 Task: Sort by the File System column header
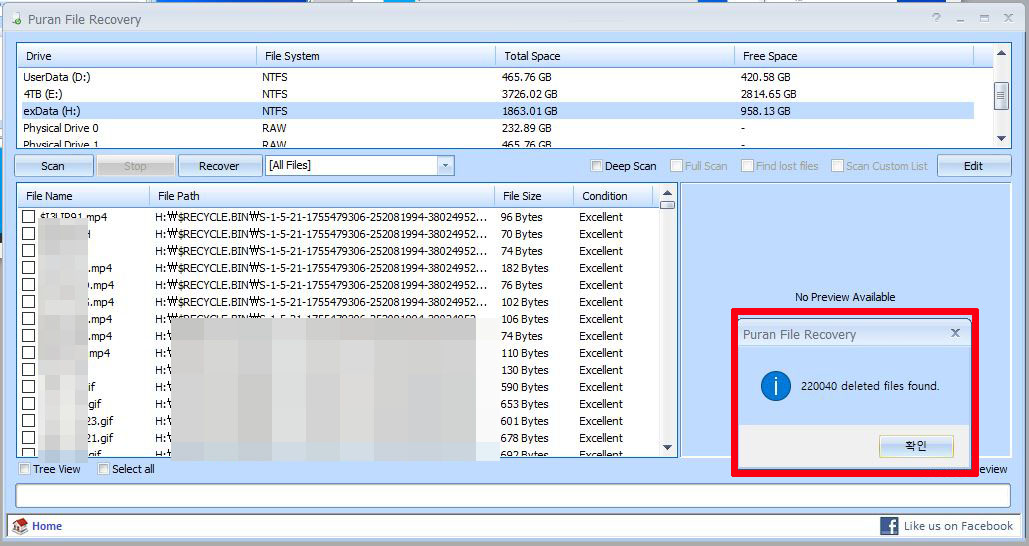pos(376,56)
